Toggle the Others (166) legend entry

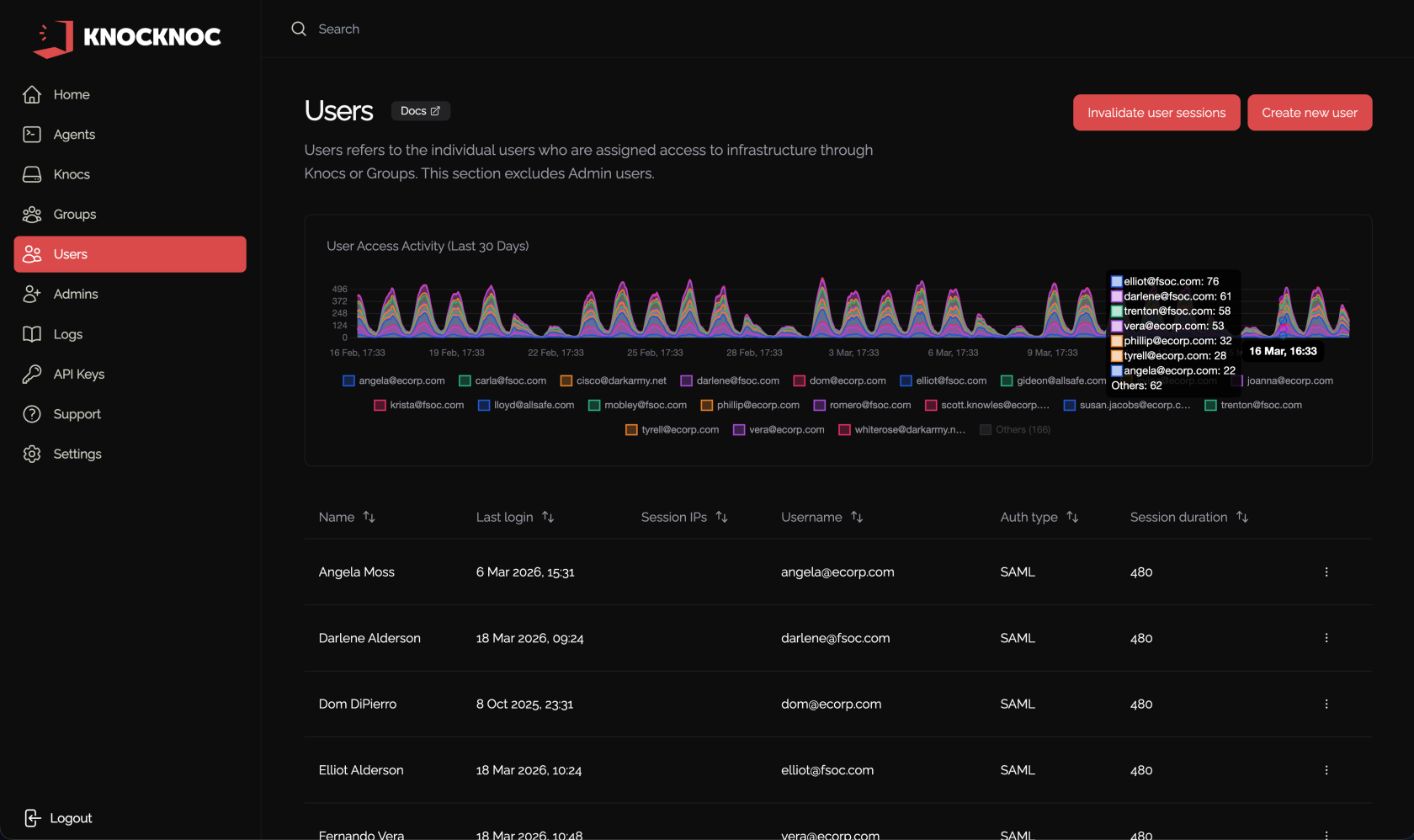point(1015,429)
